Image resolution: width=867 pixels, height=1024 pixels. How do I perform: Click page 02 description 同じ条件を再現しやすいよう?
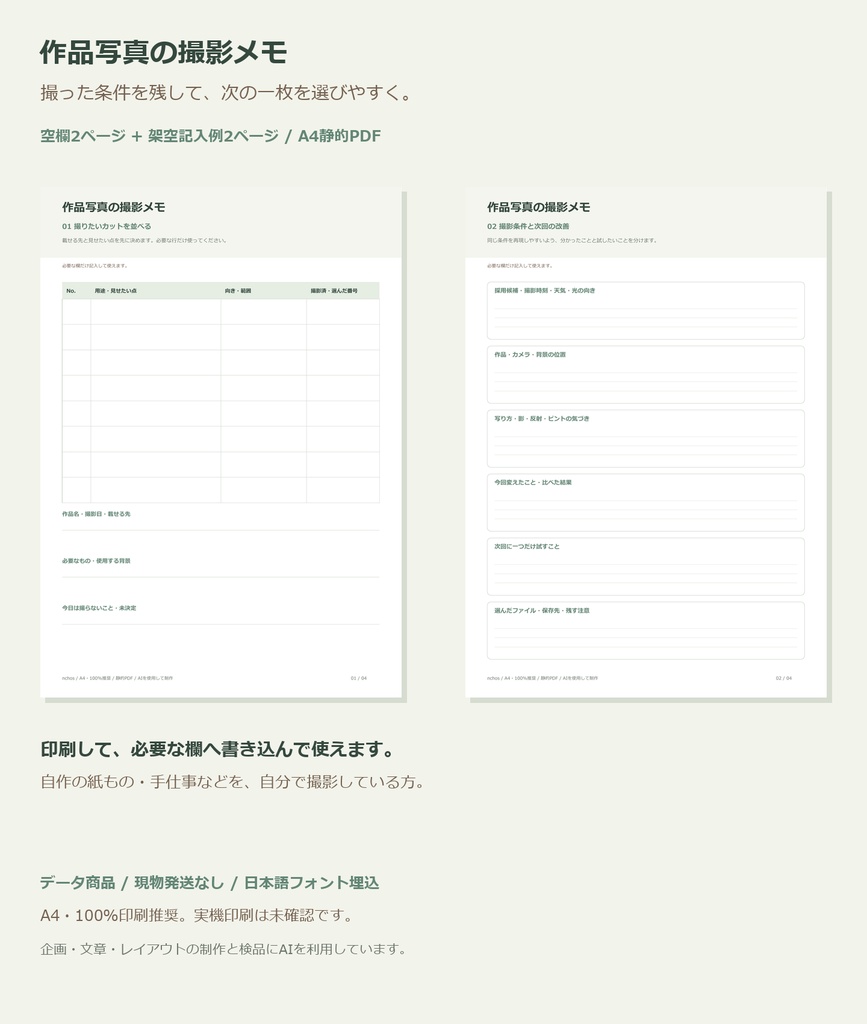(x=572, y=240)
